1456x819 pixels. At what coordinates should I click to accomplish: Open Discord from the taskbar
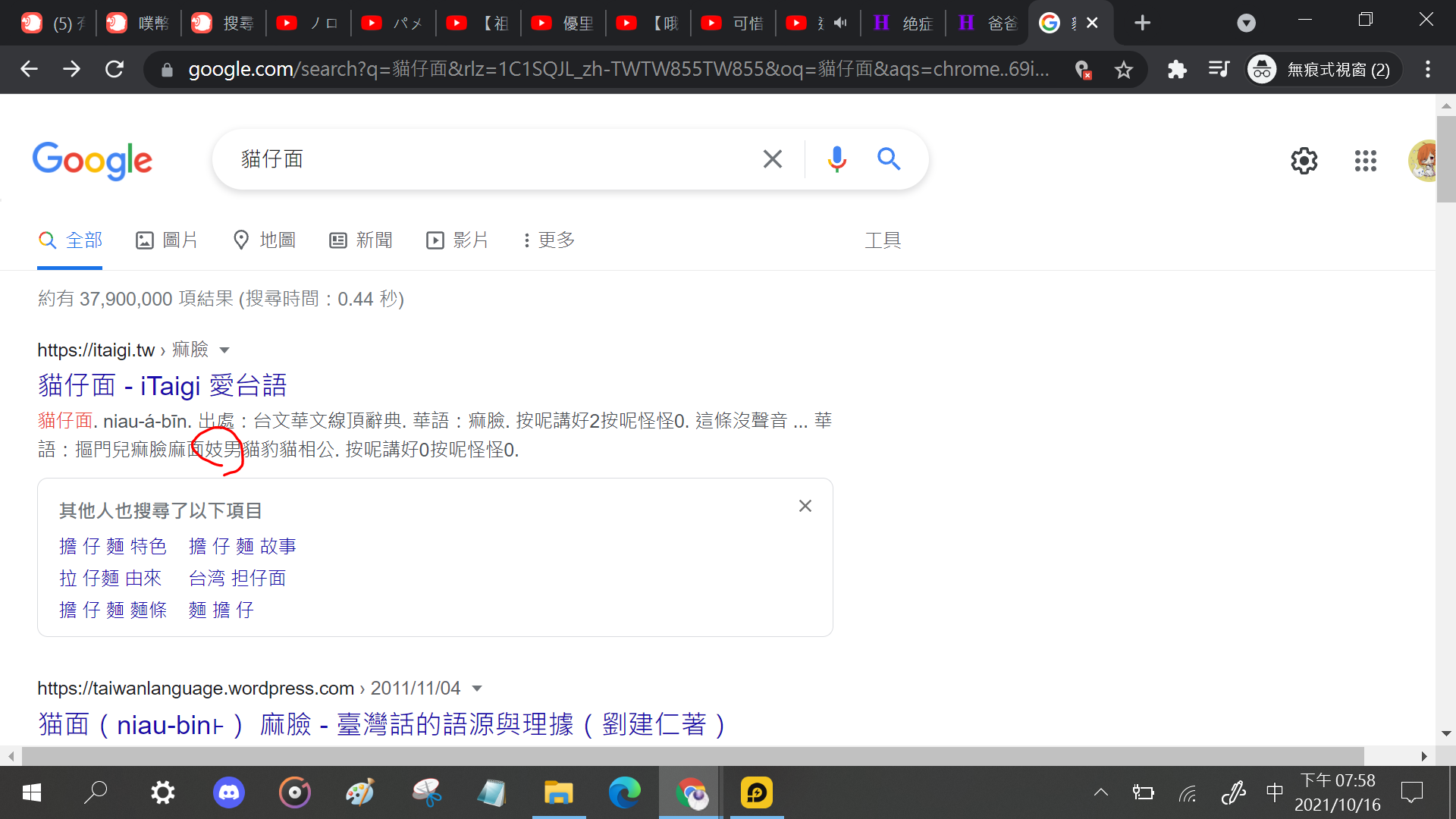click(228, 793)
